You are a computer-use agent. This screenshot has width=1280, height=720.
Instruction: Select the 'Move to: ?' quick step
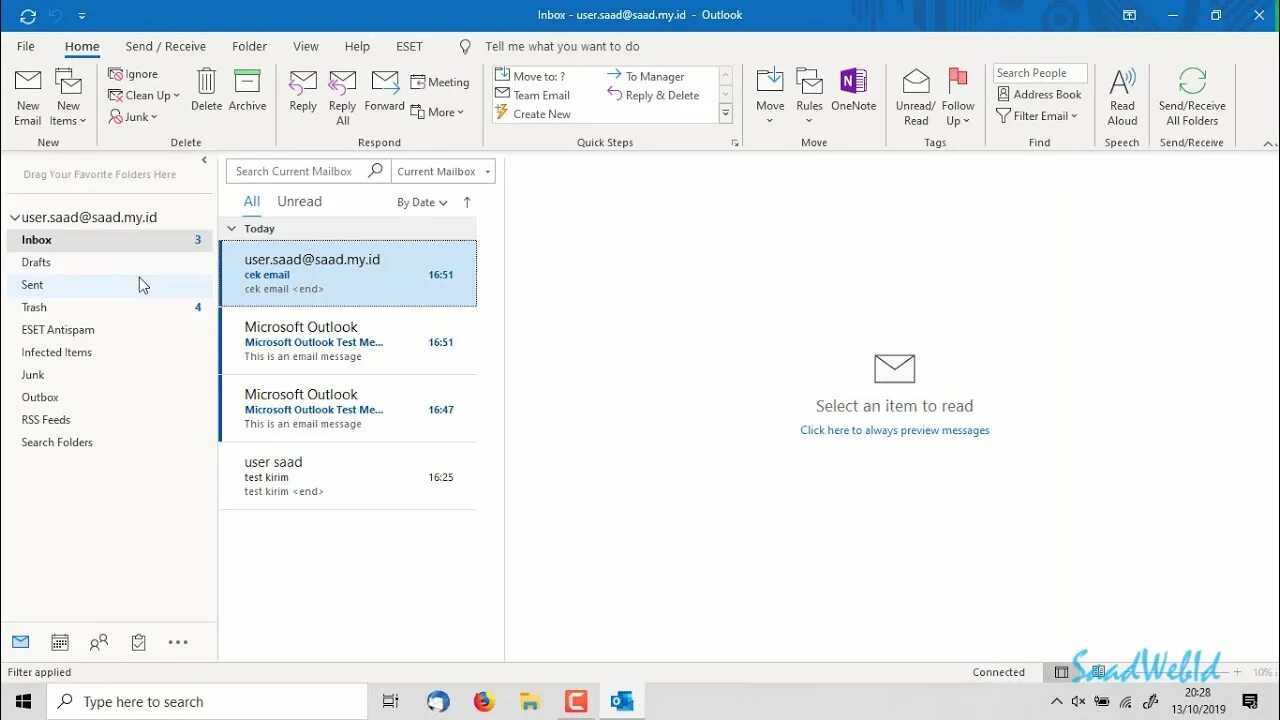point(531,76)
